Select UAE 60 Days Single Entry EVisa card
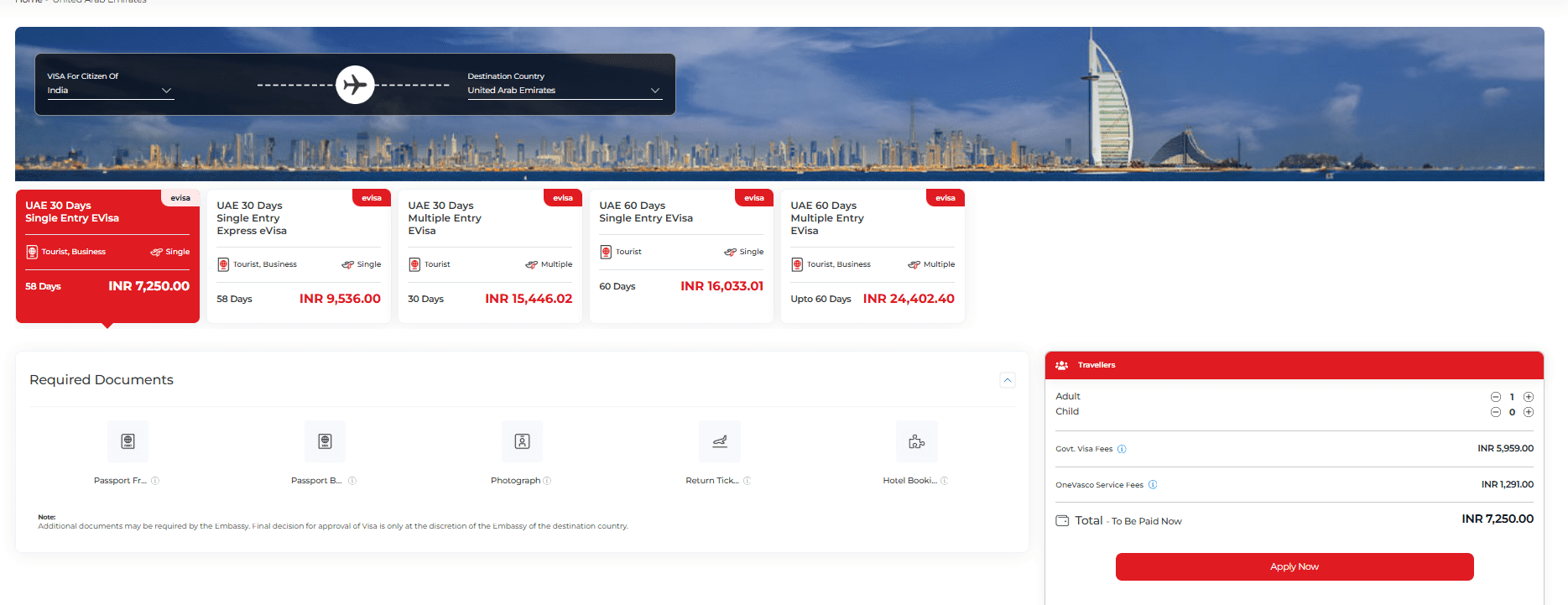This screenshot has height=605, width=1568. pos(681,256)
